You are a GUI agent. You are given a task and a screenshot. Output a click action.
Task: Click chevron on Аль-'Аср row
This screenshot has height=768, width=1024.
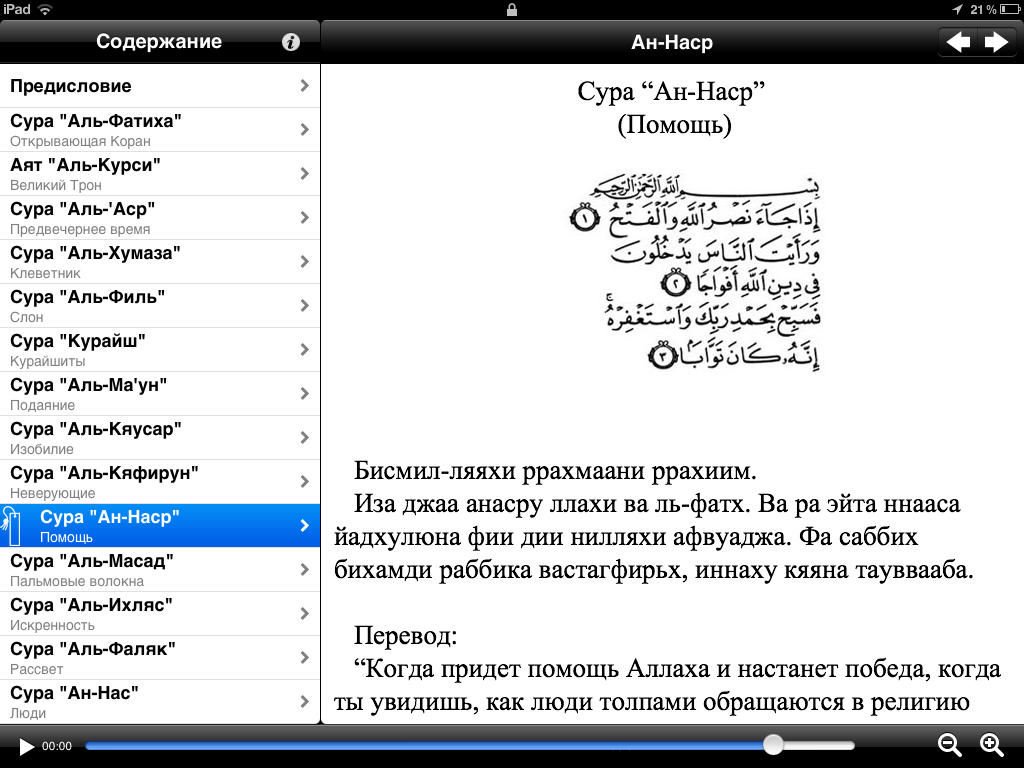point(304,217)
